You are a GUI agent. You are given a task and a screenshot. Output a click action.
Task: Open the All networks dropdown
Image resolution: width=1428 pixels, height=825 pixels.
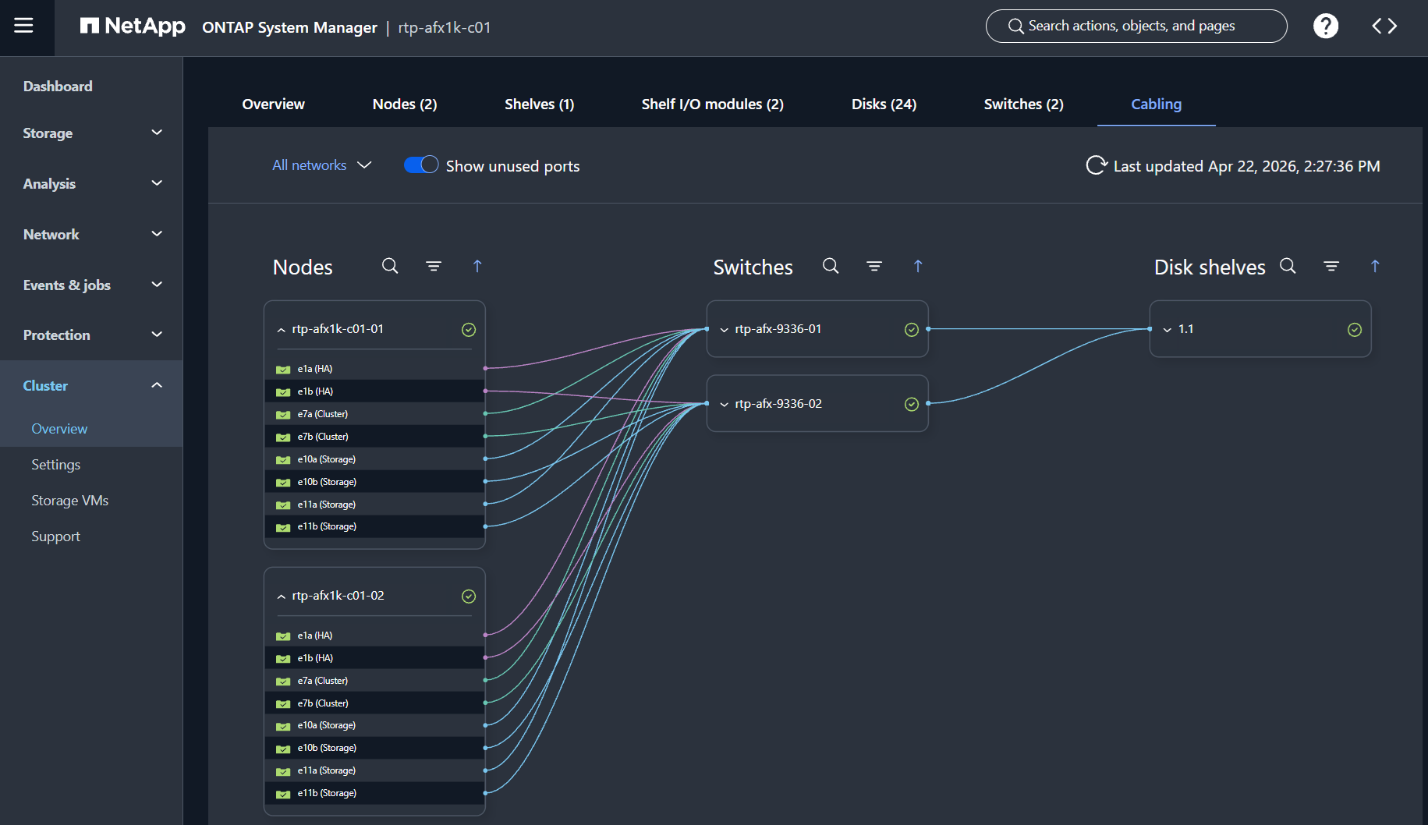point(322,165)
